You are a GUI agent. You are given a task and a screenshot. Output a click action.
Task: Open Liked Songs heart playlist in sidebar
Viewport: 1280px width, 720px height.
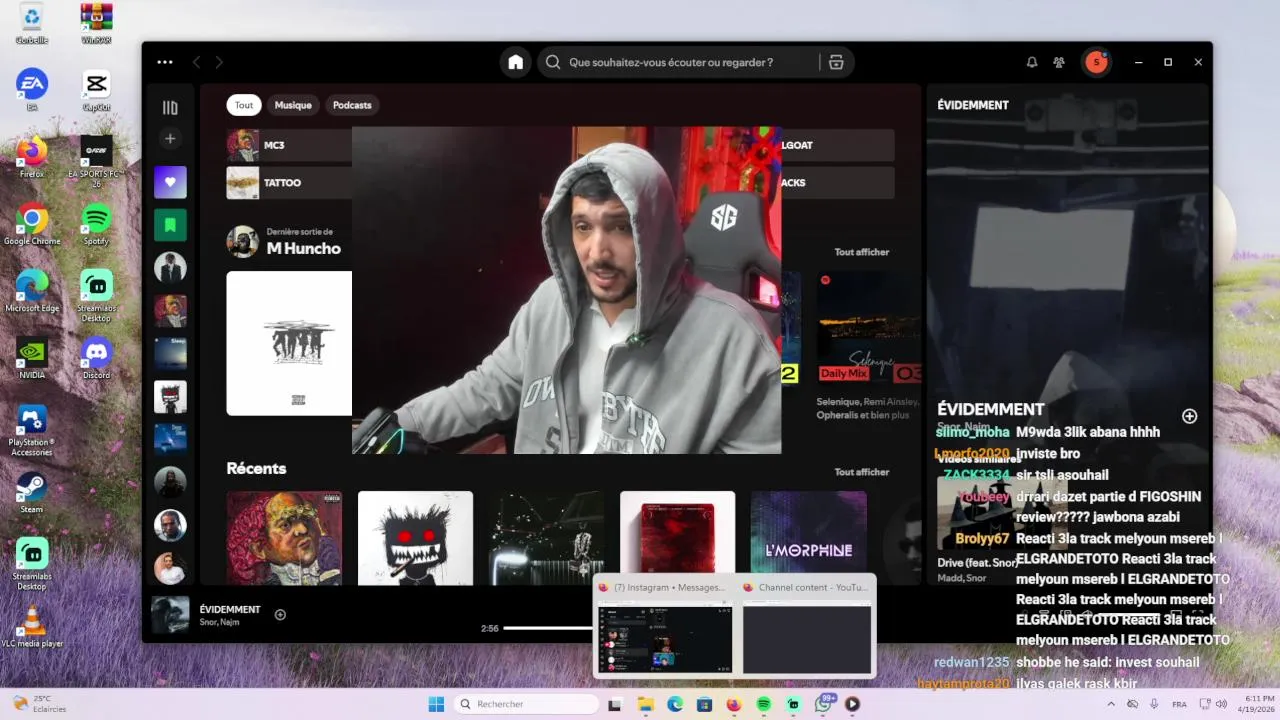pyautogui.click(x=170, y=182)
